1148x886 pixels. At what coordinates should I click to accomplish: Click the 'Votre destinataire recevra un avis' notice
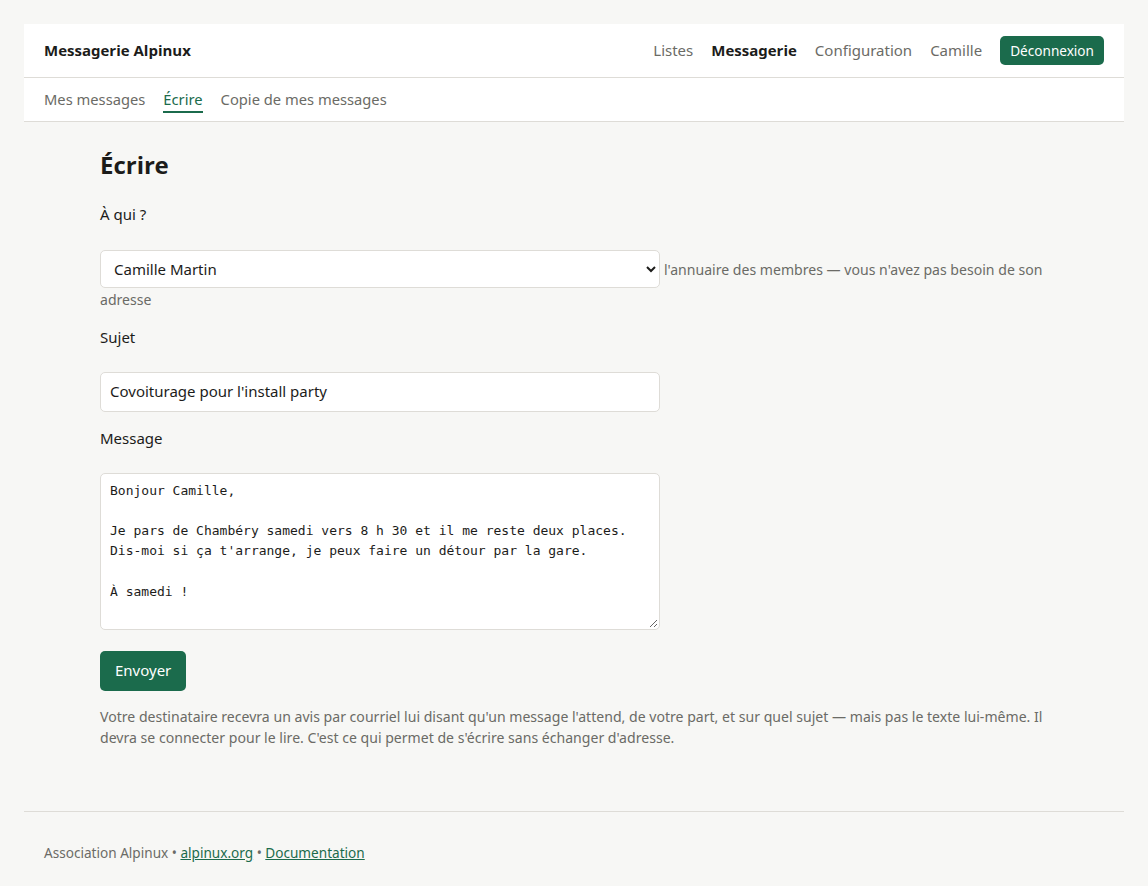571,727
